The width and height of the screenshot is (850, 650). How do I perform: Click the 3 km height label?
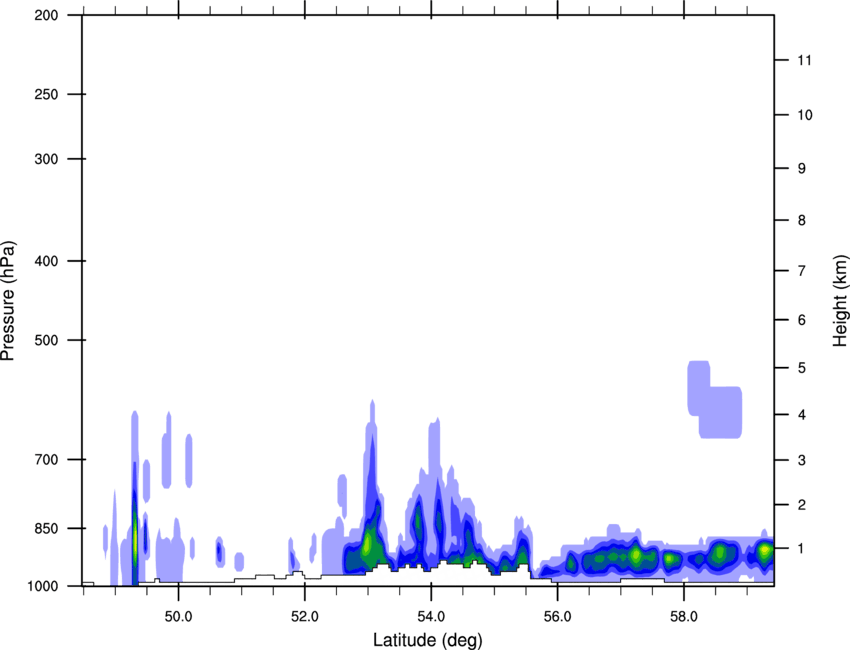pos(802,461)
